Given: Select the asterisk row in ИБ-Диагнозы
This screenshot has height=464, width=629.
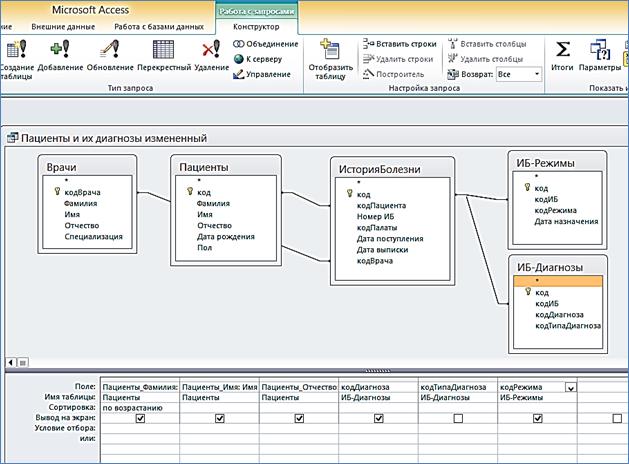Looking at the screenshot, I should 558,281.
